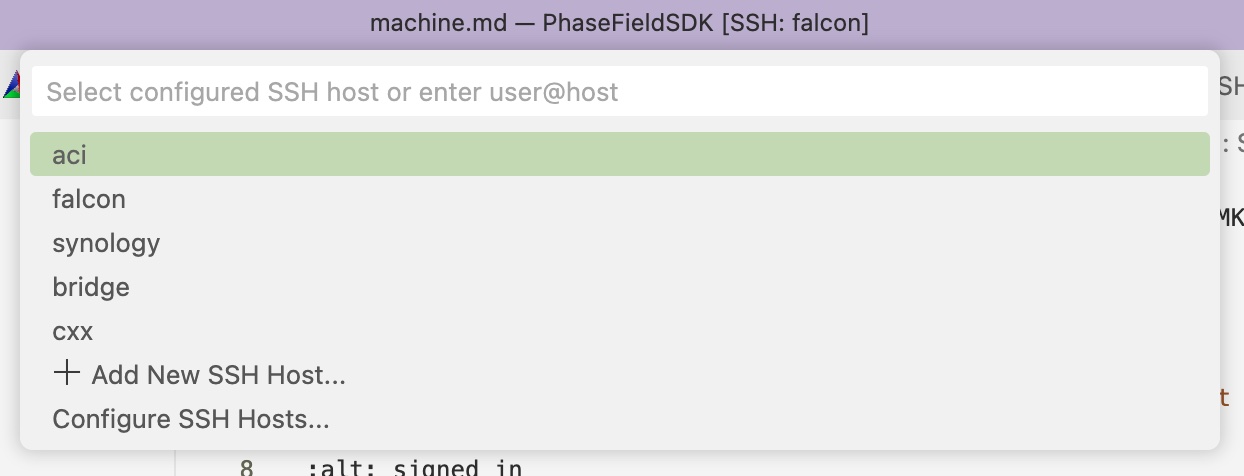Select the highlighted aci SSH host

coord(71,155)
